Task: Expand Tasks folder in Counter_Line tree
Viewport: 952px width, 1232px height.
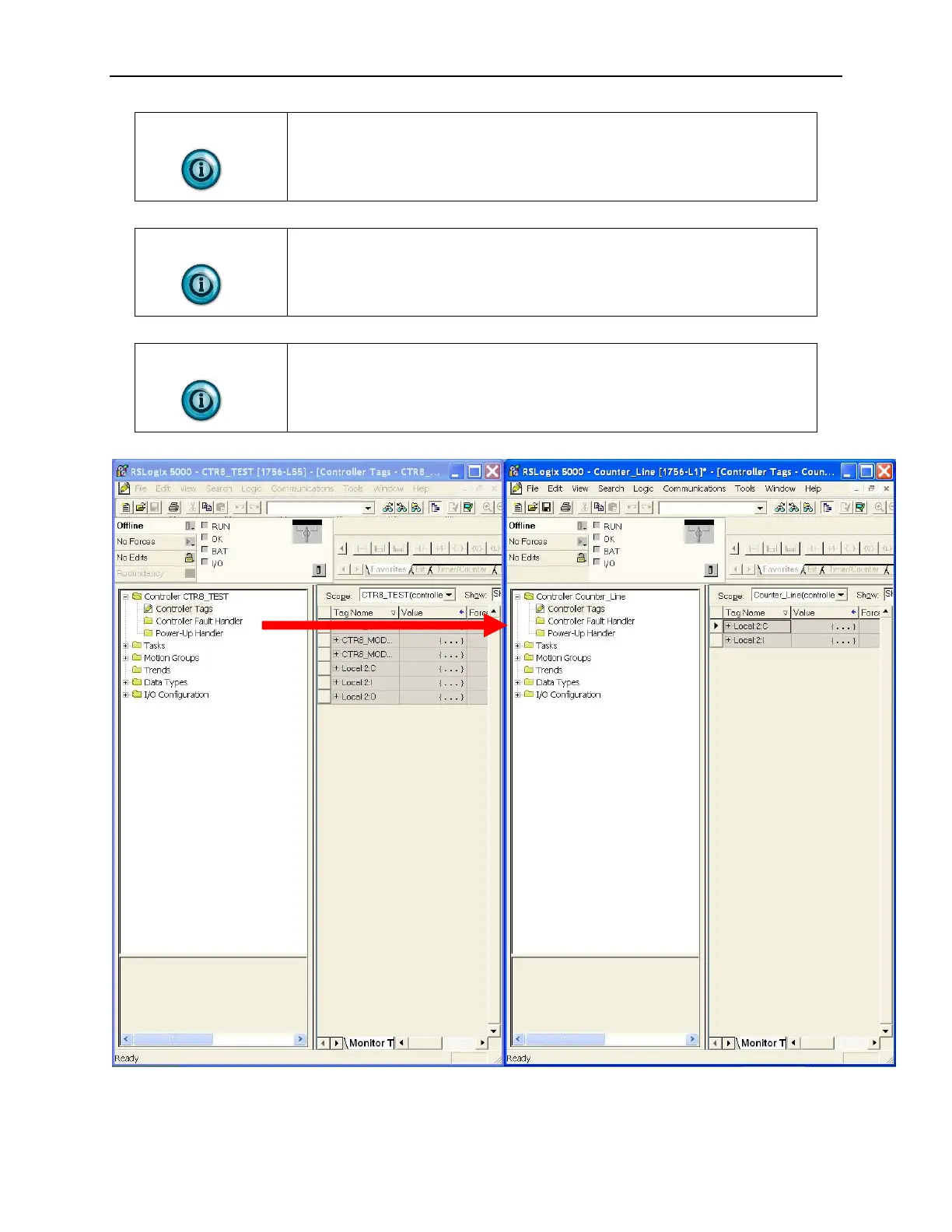Action: click(518, 646)
